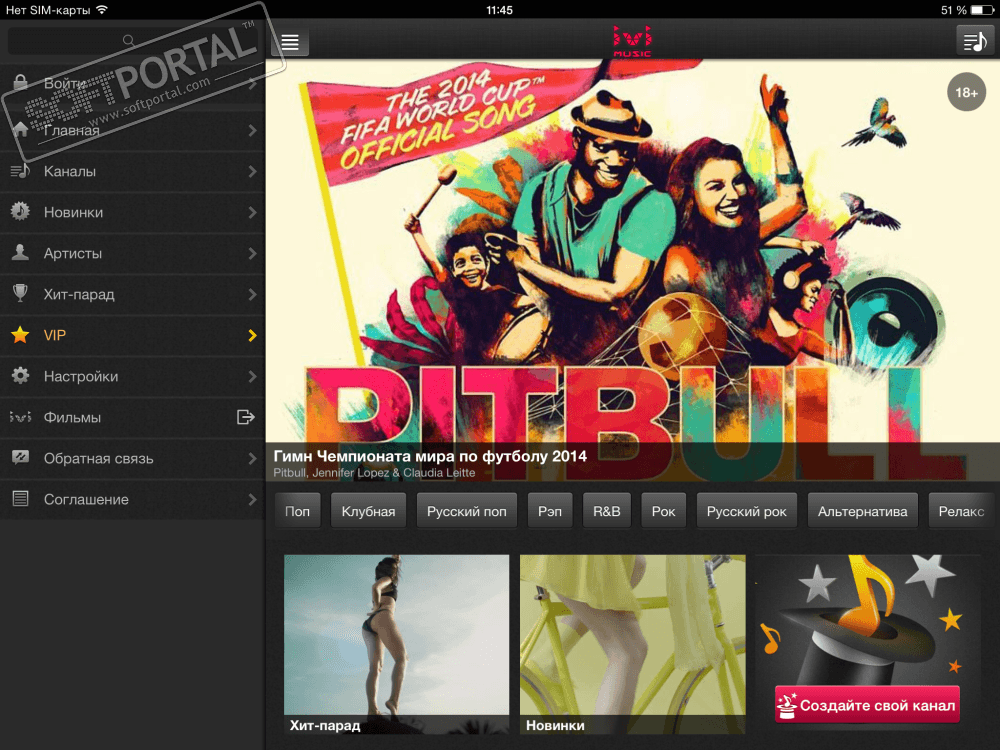Tap the magic hat icon on create button
The width and height of the screenshot is (1000, 750).
(787, 705)
